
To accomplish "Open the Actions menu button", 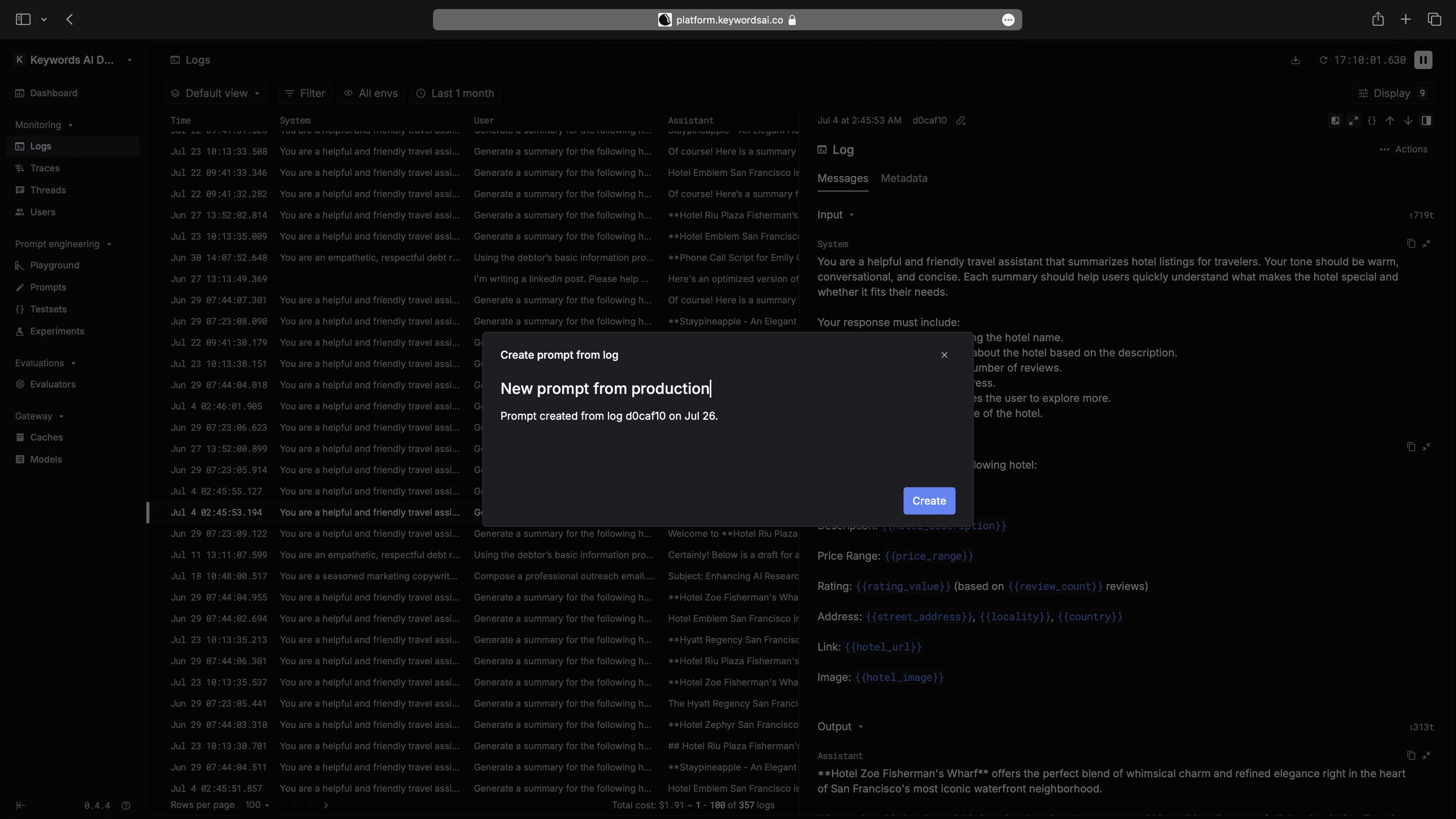I will click(x=1403, y=149).
